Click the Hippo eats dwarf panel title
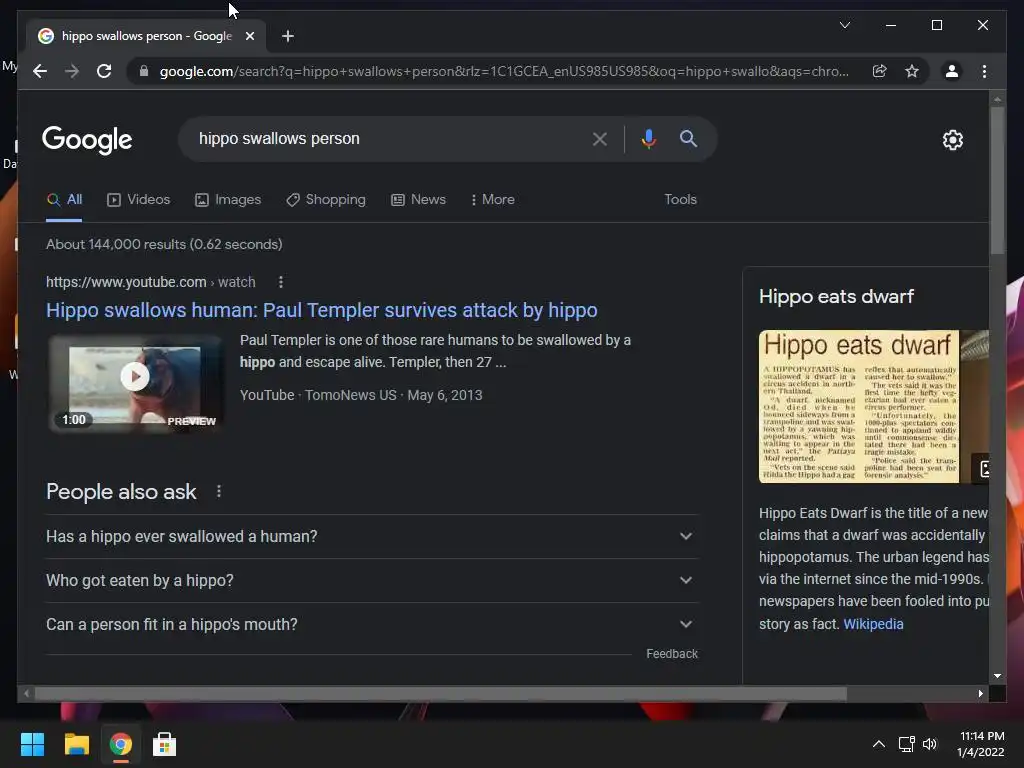 836,296
